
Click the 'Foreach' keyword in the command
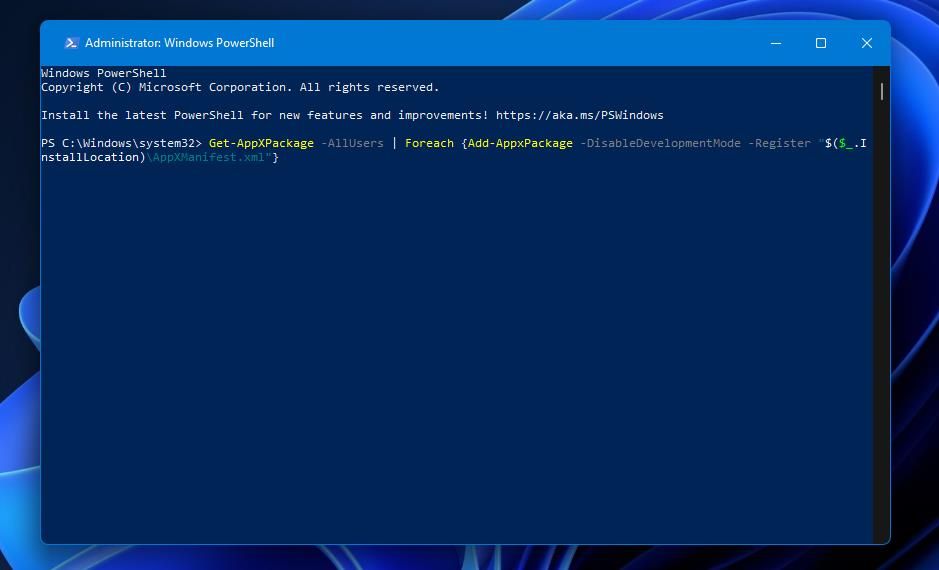[429, 143]
